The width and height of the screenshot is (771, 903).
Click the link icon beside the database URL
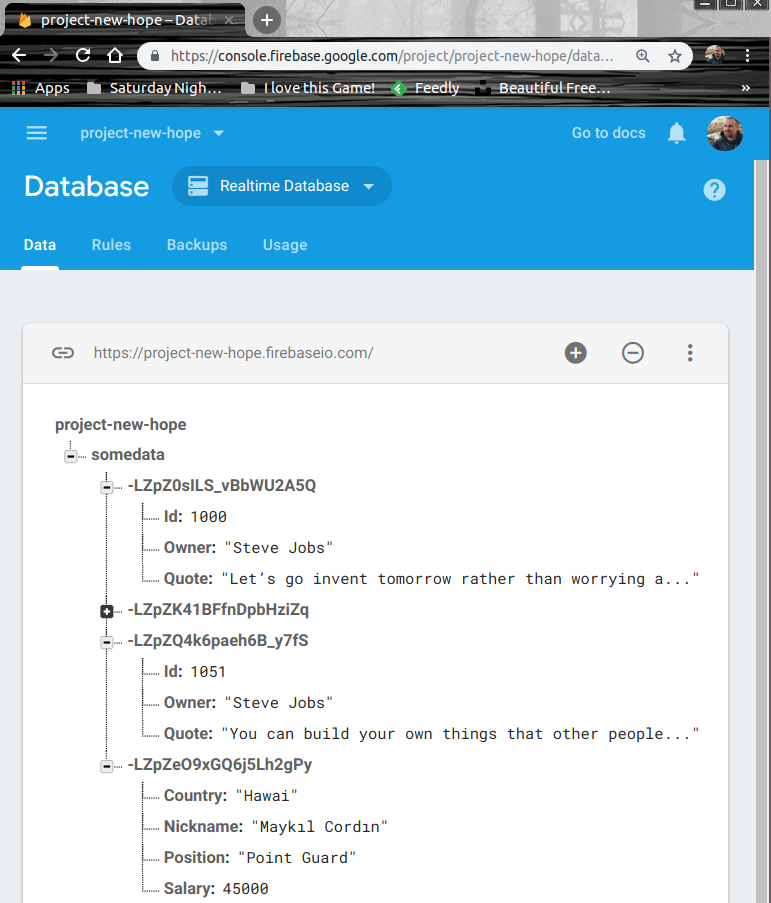63,352
